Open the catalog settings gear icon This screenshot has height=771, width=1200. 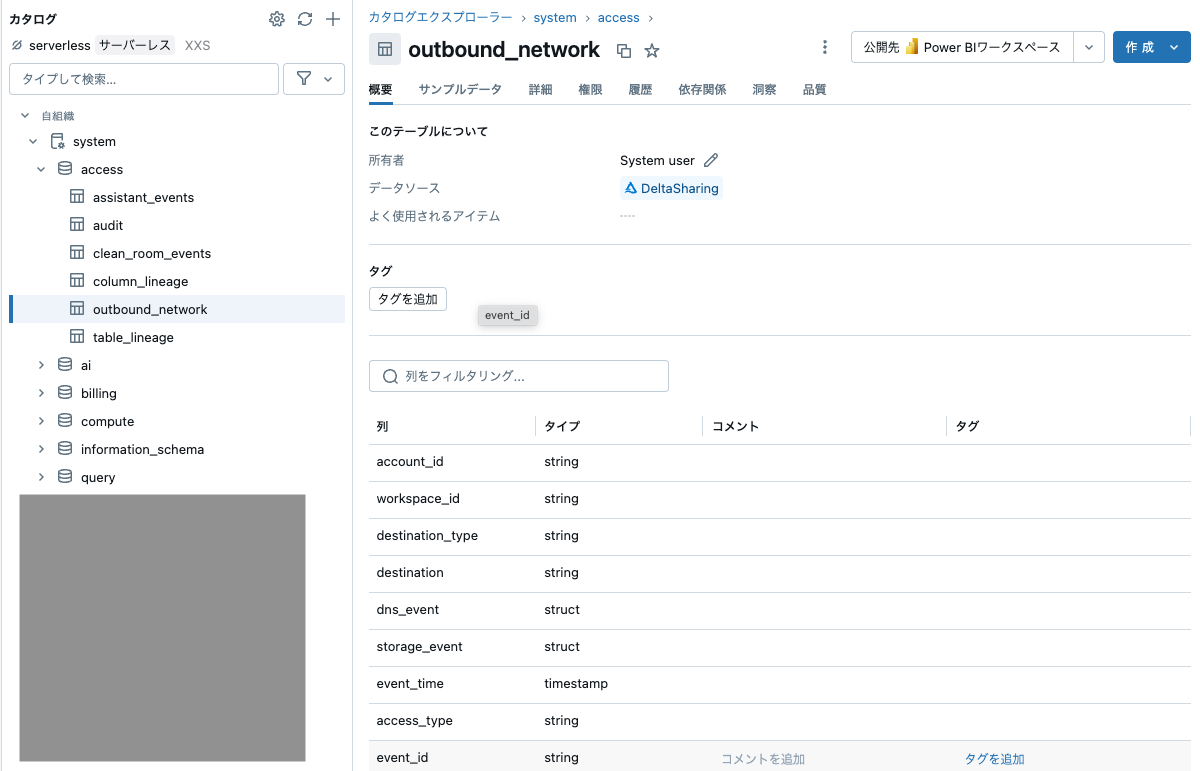(x=276, y=18)
